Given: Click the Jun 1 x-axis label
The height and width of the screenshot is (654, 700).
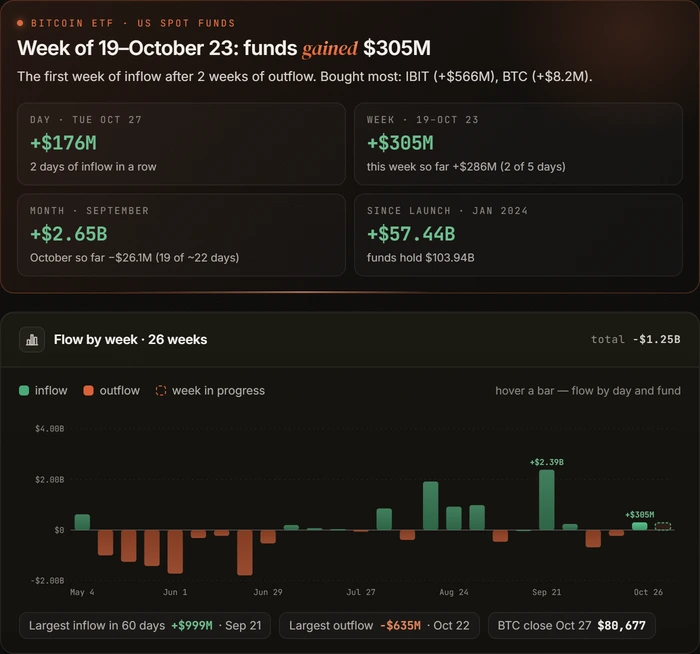Looking at the screenshot, I should click(175, 592).
